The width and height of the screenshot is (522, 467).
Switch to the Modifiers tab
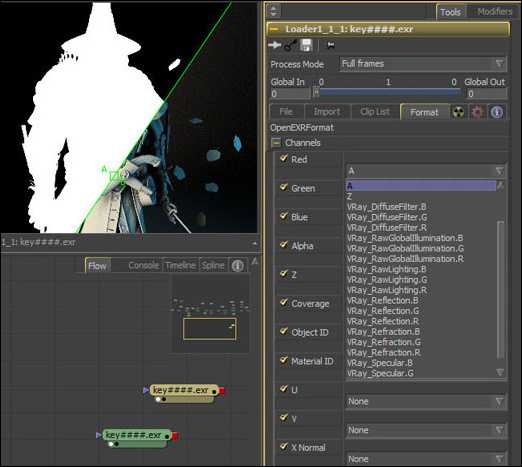494,12
